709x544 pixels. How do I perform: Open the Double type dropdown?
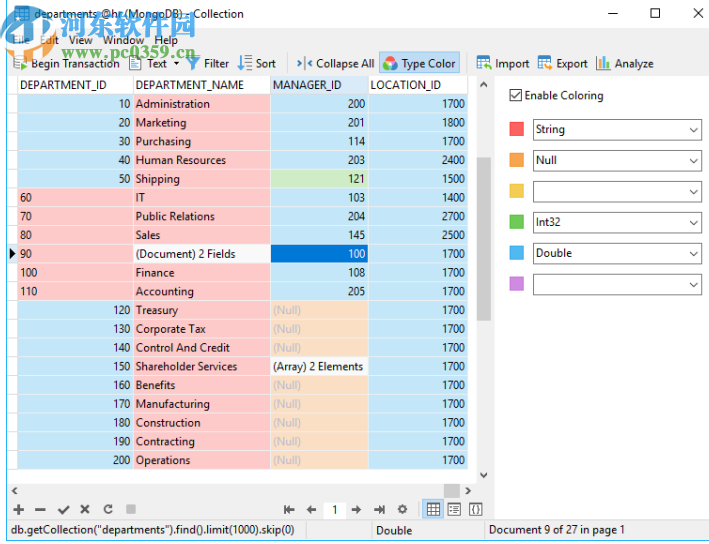tap(617, 253)
